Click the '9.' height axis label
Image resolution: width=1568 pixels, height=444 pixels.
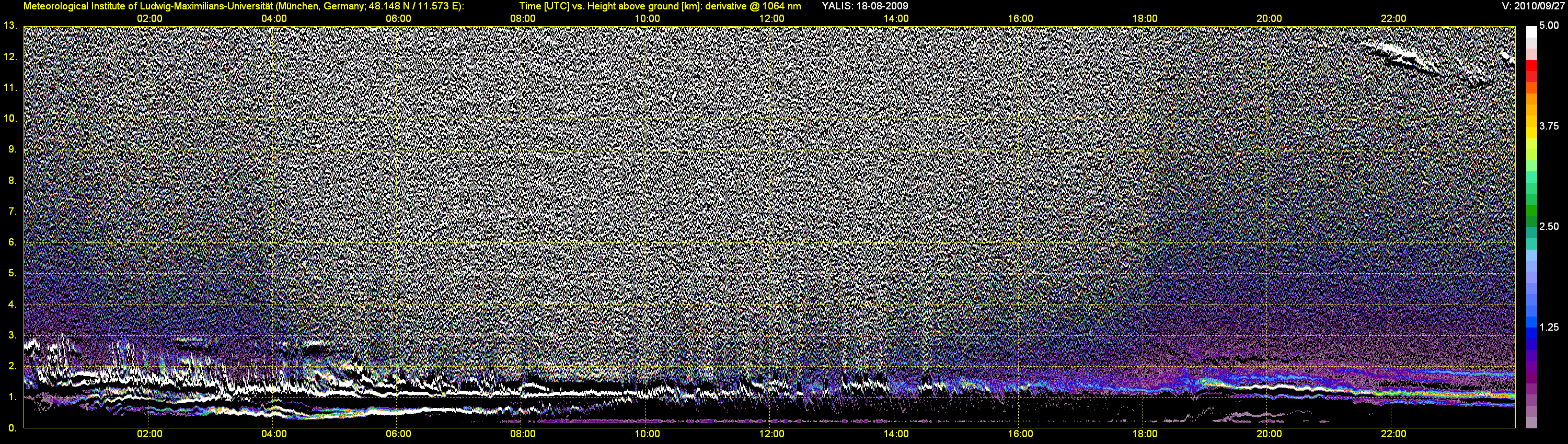(x=12, y=149)
